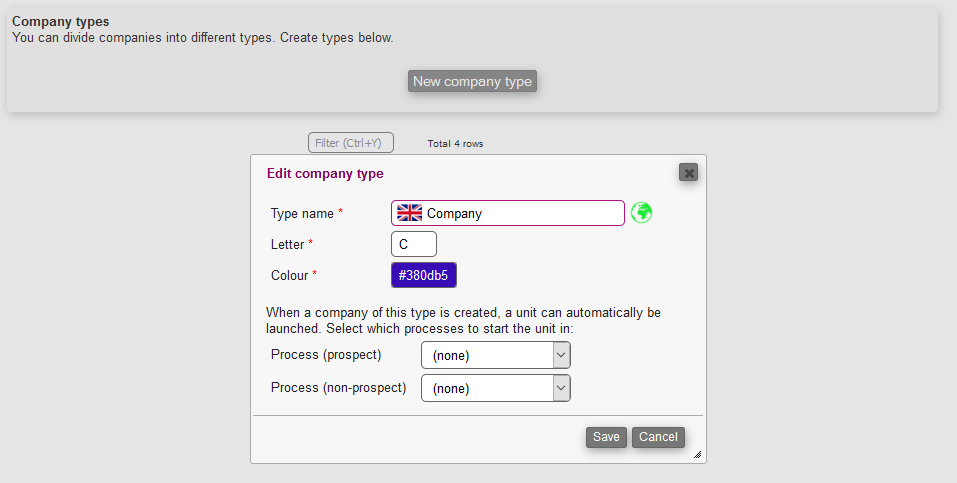Click into the Letter input box

pyautogui.click(x=414, y=244)
